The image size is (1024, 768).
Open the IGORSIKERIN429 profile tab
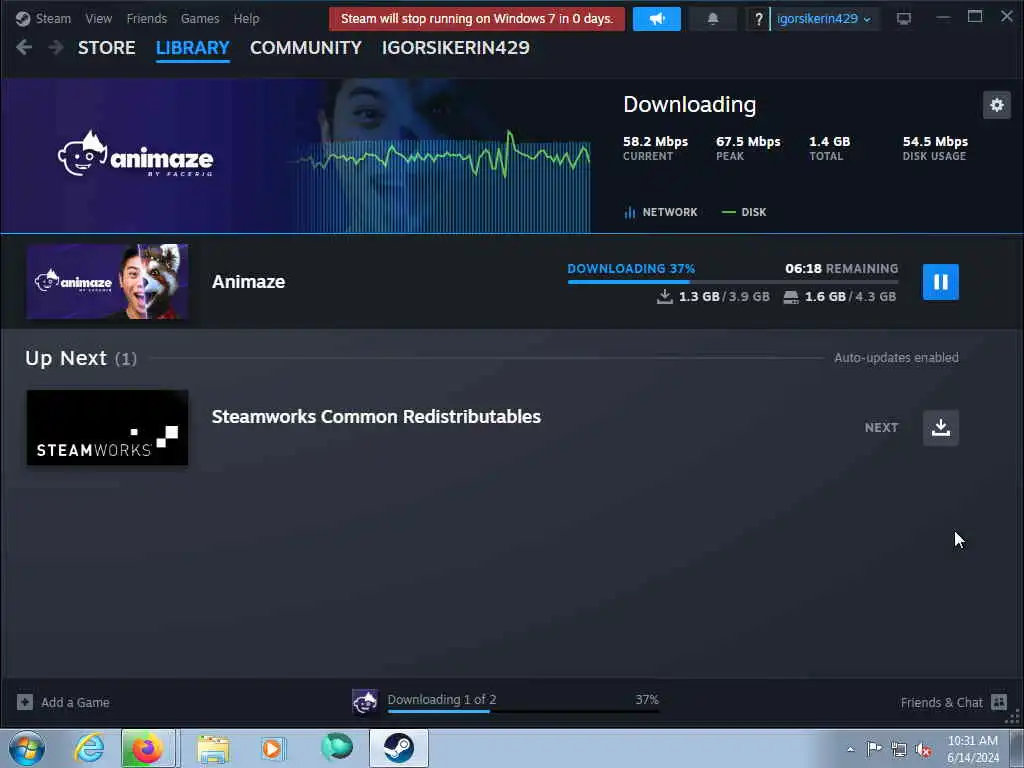456,48
